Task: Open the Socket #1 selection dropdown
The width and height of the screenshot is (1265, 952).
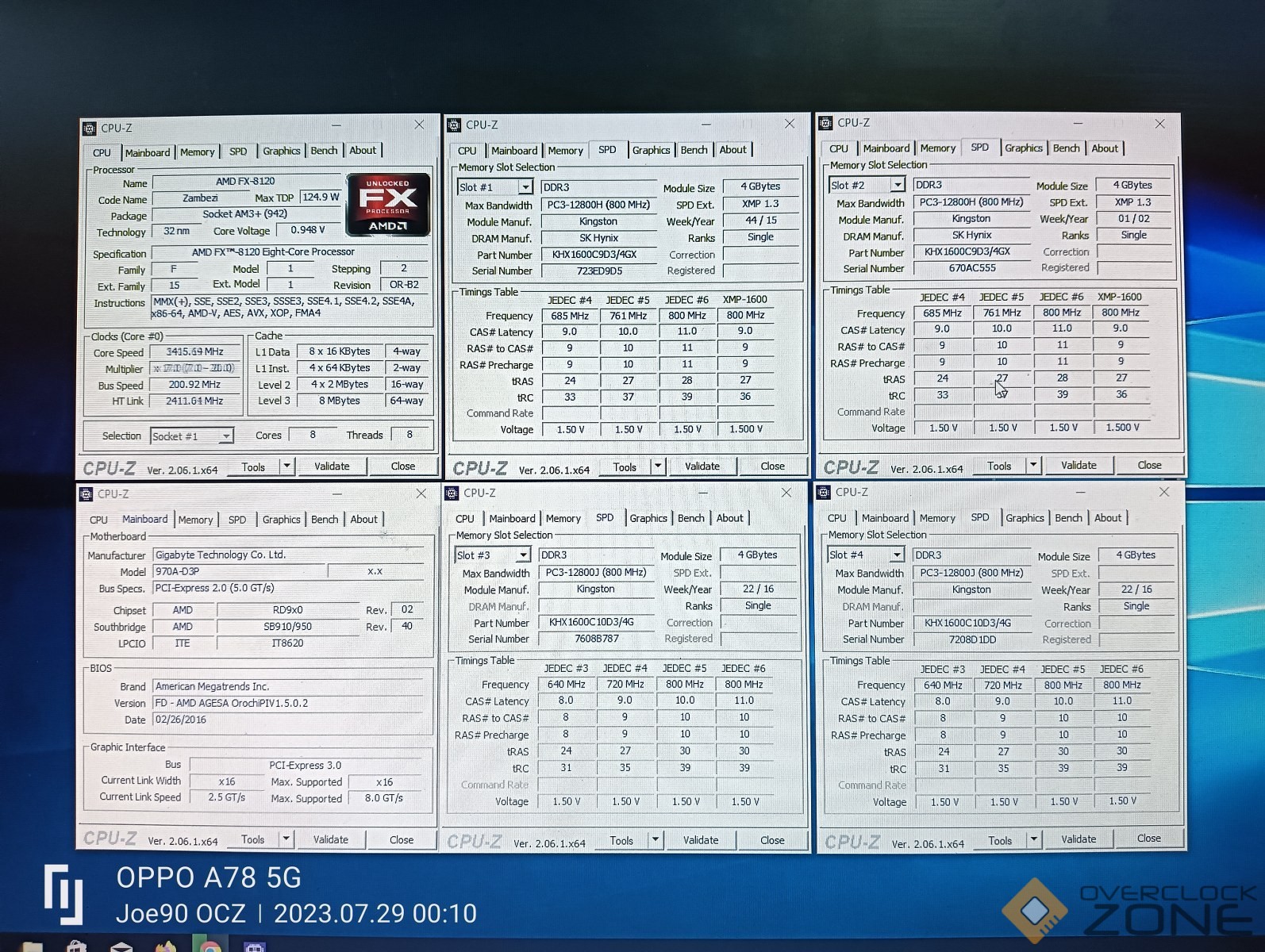Action: coord(226,436)
